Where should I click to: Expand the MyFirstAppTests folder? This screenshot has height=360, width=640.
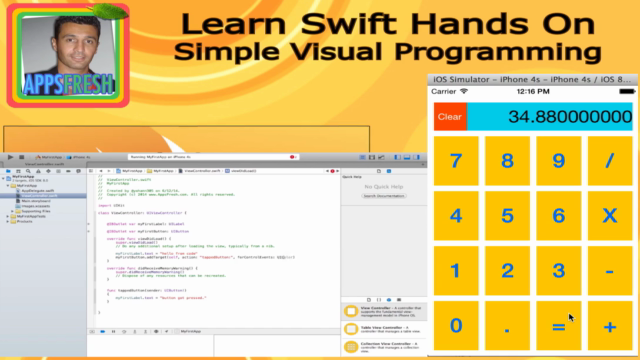click(x=8, y=216)
